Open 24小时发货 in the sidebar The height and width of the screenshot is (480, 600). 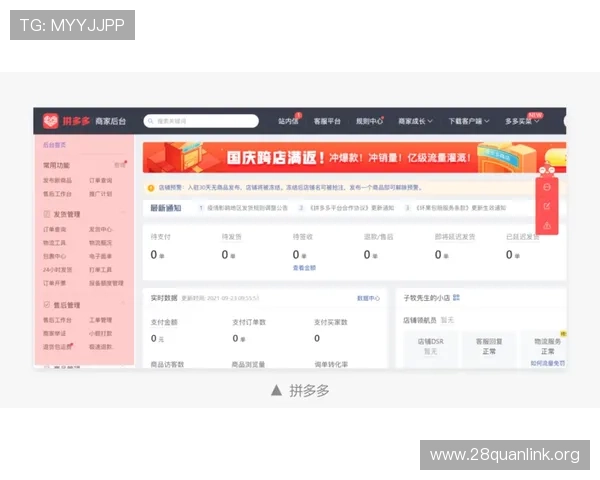pyautogui.click(x=57, y=269)
